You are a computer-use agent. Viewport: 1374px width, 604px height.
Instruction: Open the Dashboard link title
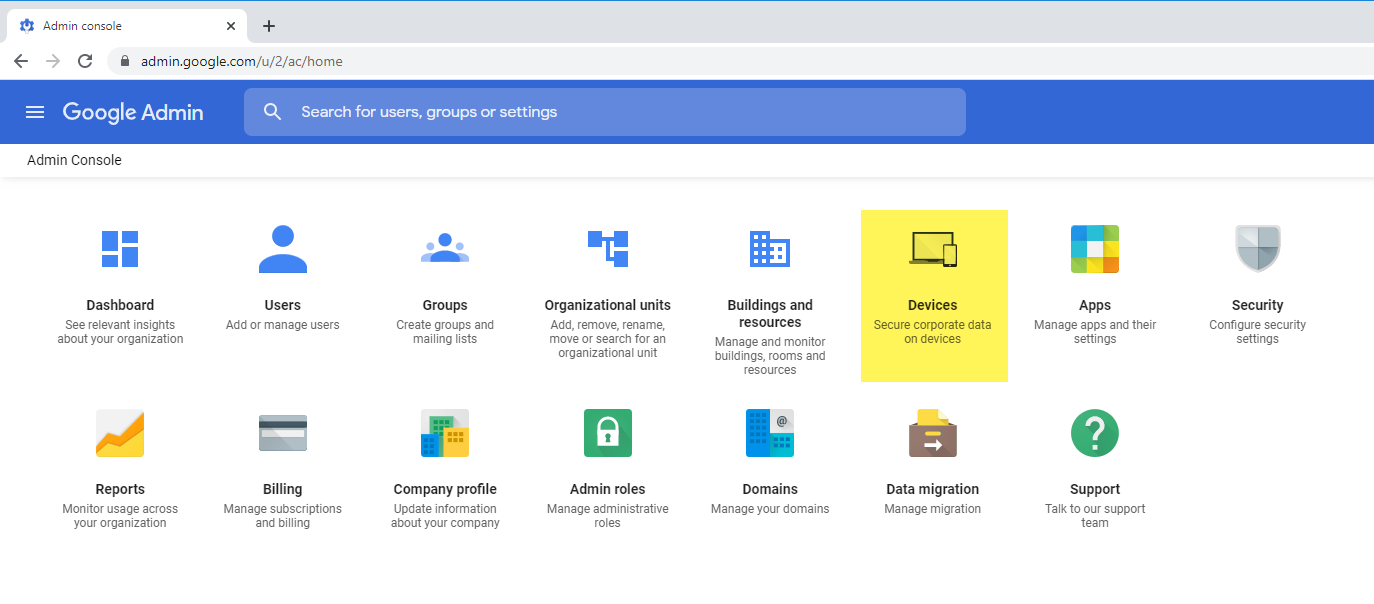point(120,305)
